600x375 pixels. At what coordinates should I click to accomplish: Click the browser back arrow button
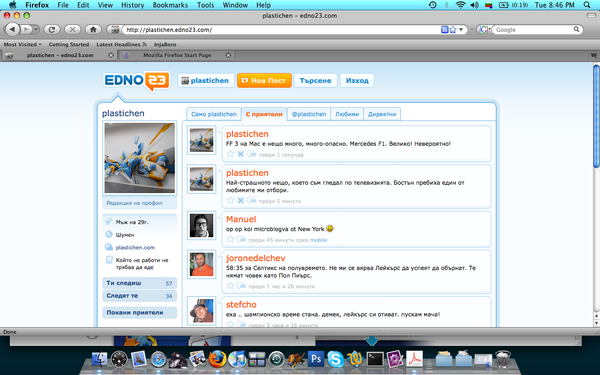(12, 29)
